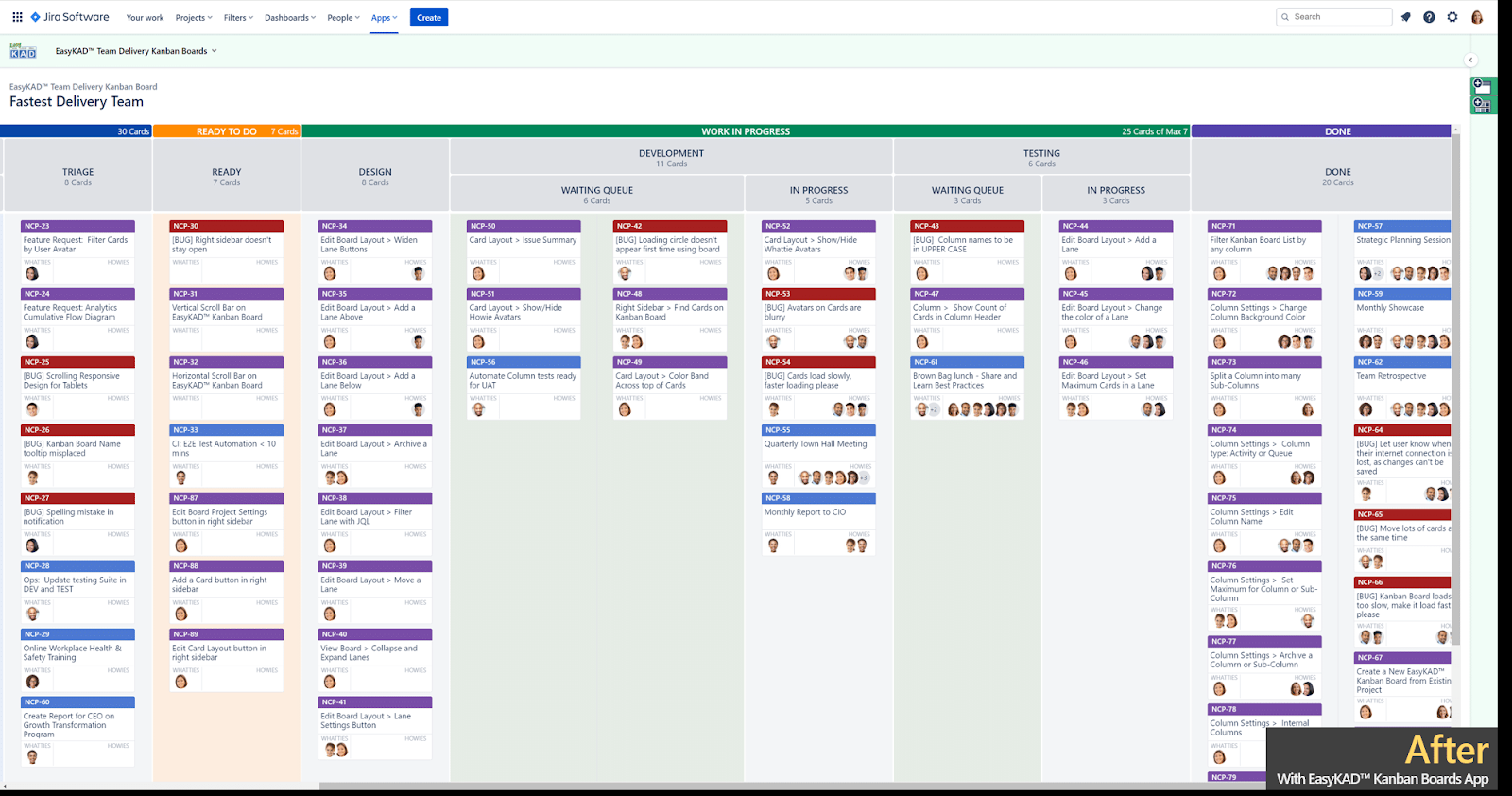This screenshot has width=1512, height=796.
Task: Click the READY TO DO orange lane header
Action: [227, 131]
